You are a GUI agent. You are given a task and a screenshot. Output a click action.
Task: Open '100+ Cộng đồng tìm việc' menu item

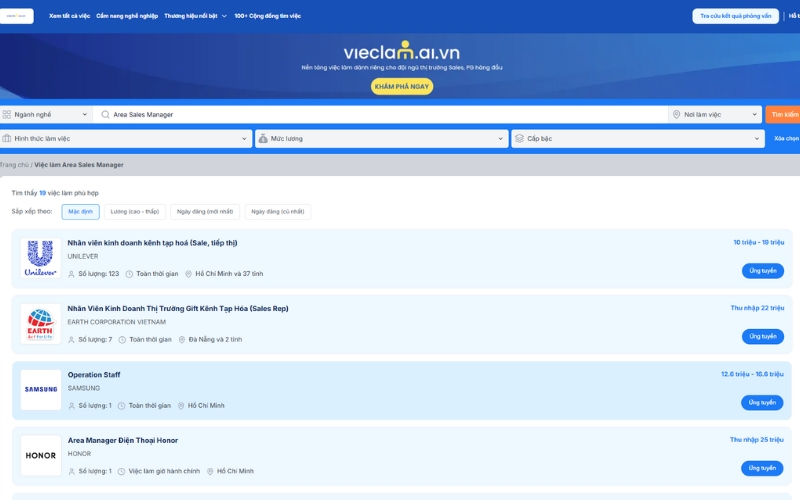(x=267, y=16)
